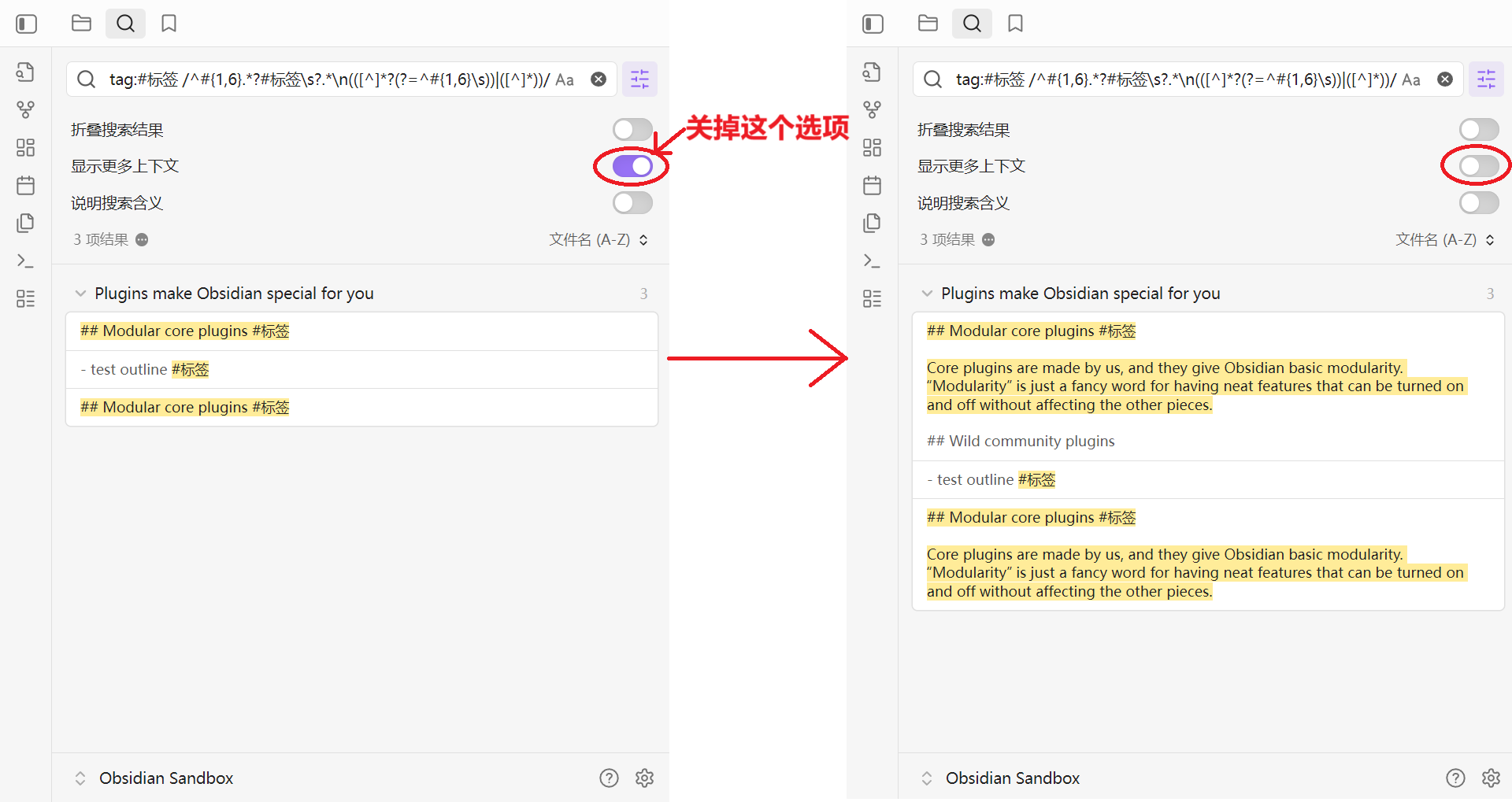Turn off the enabled 显示更多上下文 switch
This screenshot has height=802, width=1512.
pos(632,166)
